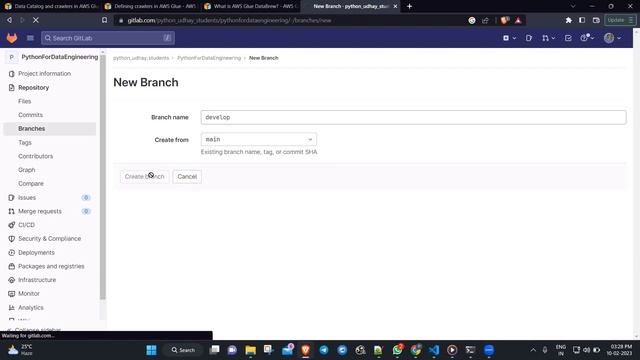Open the Create from main dropdown

pyautogui.click(x=259, y=140)
